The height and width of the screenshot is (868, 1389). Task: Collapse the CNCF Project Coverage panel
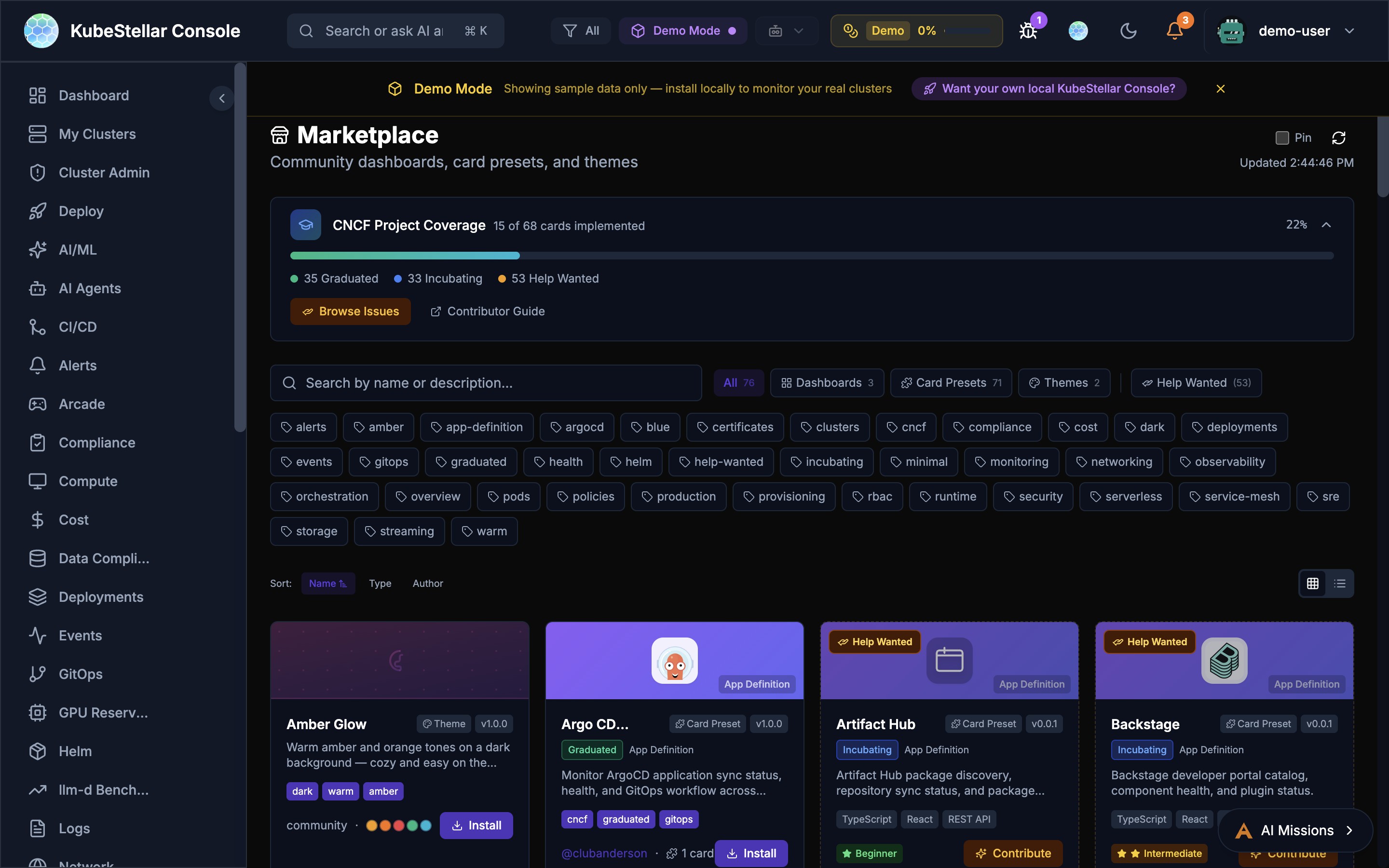[1326, 224]
